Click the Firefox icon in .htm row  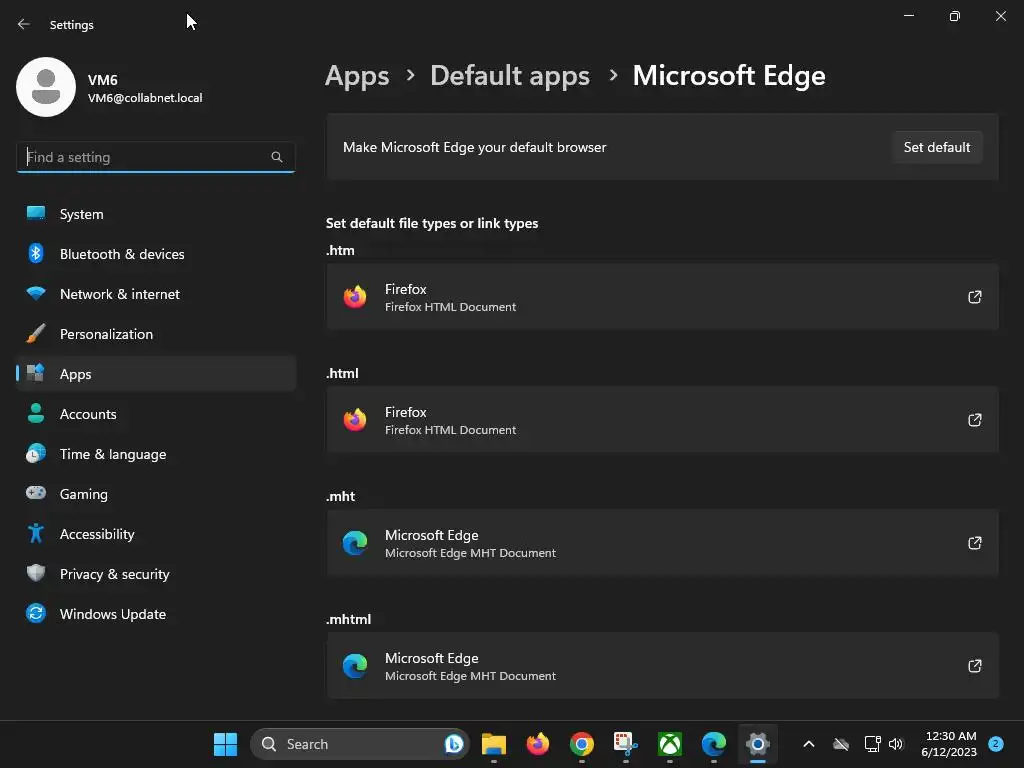pos(355,297)
